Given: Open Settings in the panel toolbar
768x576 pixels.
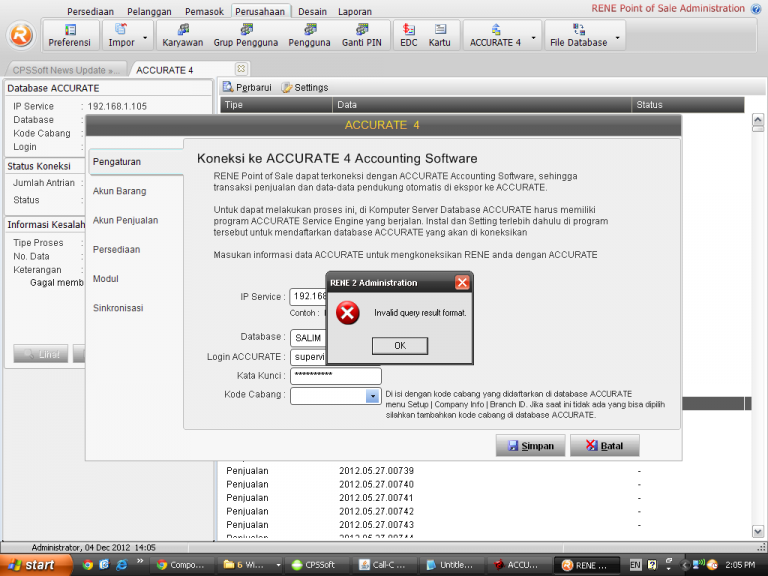Looking at the screenshot, I should (305, 87).
